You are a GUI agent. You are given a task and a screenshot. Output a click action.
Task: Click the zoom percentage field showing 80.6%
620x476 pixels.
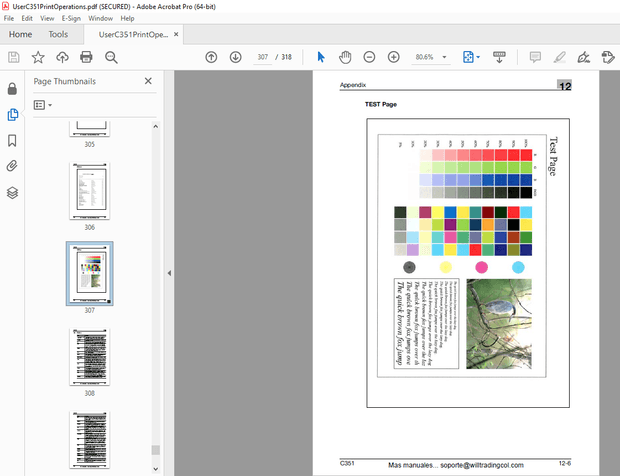[x=424, y=57]
